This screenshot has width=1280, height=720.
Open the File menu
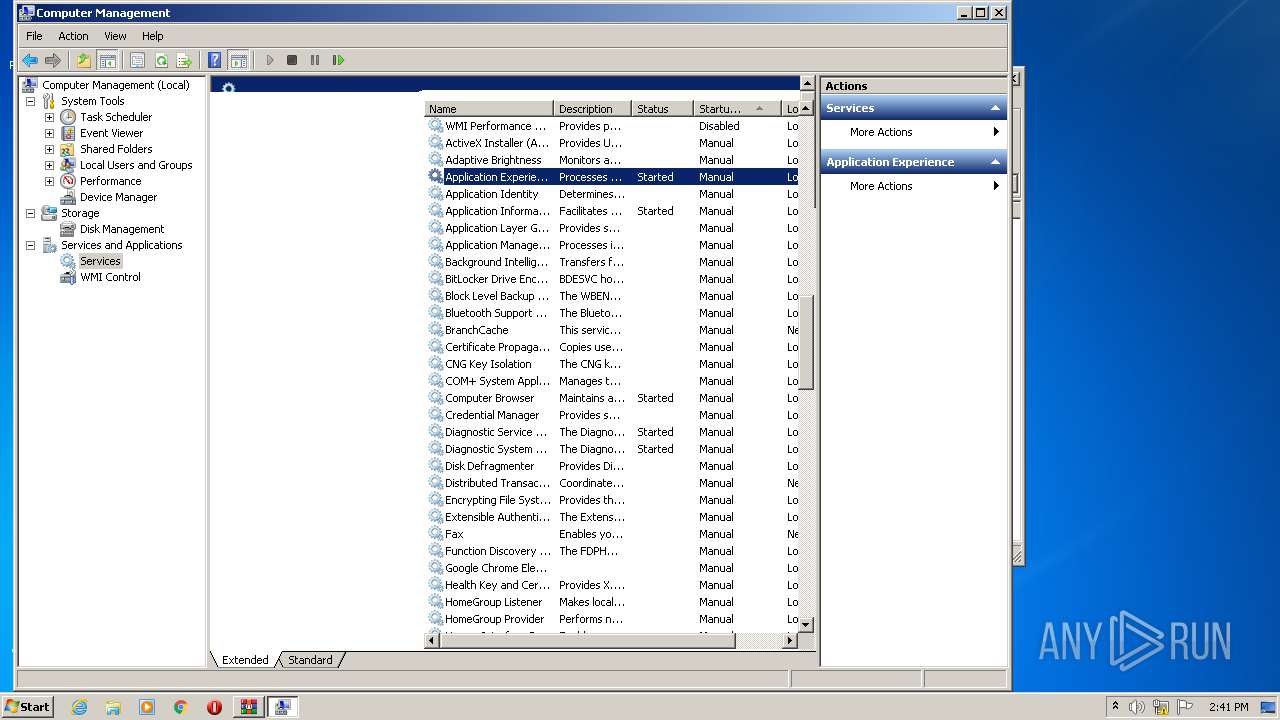(x=34, y=36)
